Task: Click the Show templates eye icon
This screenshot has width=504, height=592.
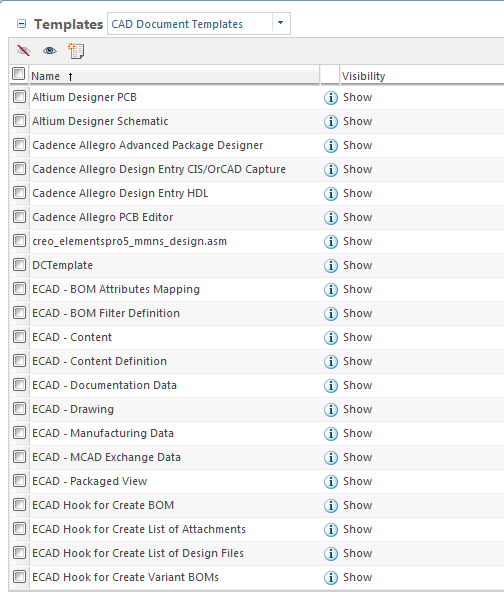Action: click(50, 50)
